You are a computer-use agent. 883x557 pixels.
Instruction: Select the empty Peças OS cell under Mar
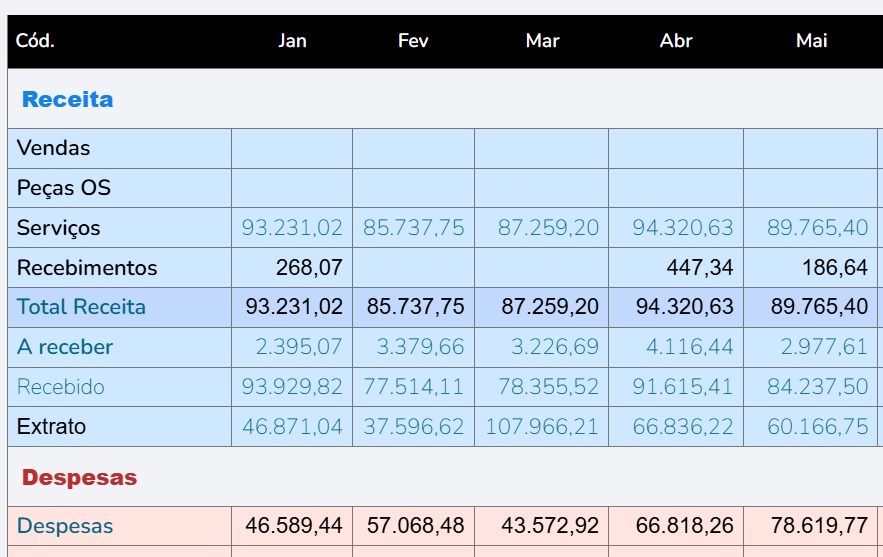coord(541,188)
